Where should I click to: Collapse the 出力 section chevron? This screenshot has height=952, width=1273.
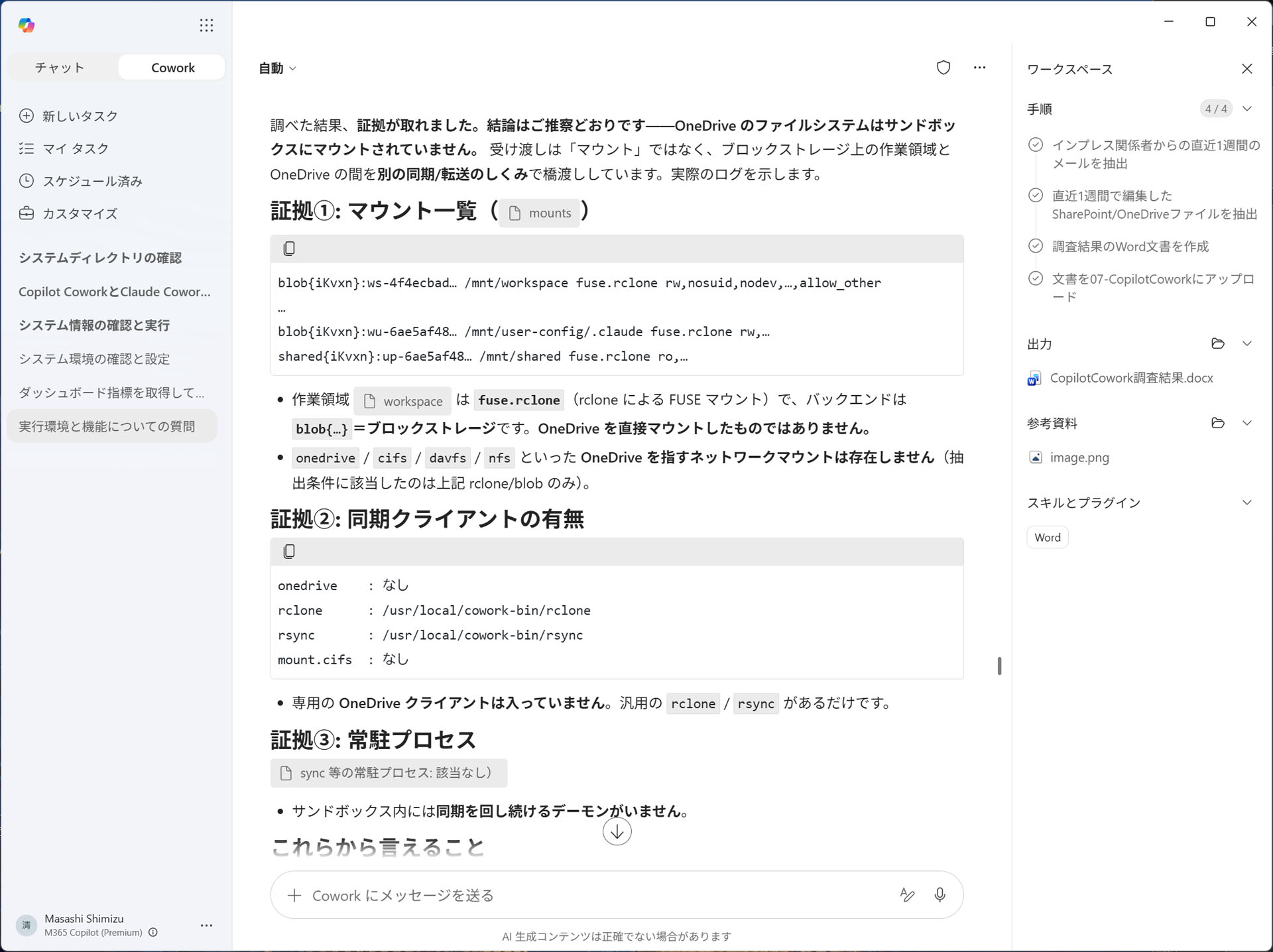point(1246,343)
